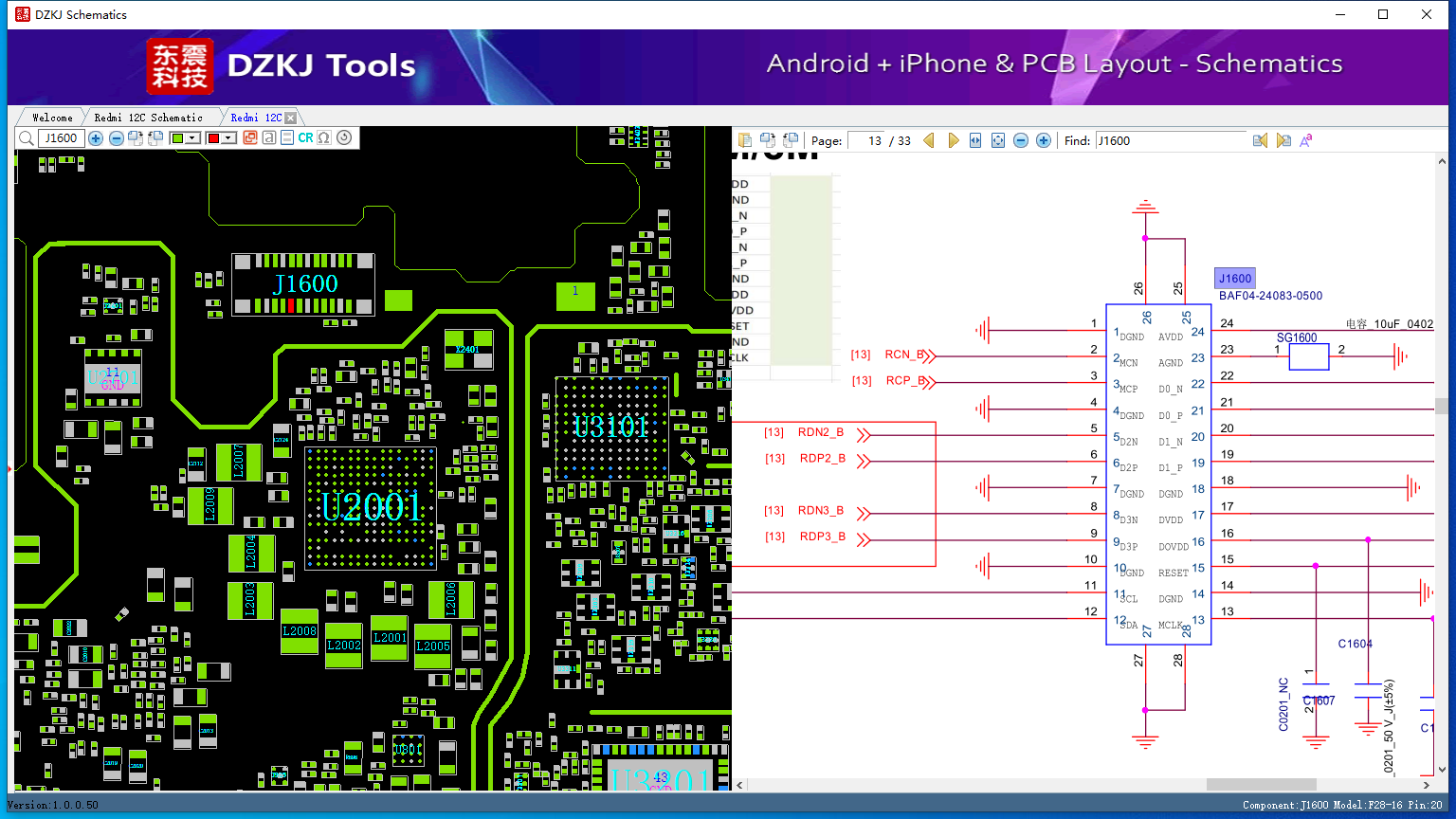
Task: Click the document outline icon in schematic toolbar
Action: pos(745,140)
